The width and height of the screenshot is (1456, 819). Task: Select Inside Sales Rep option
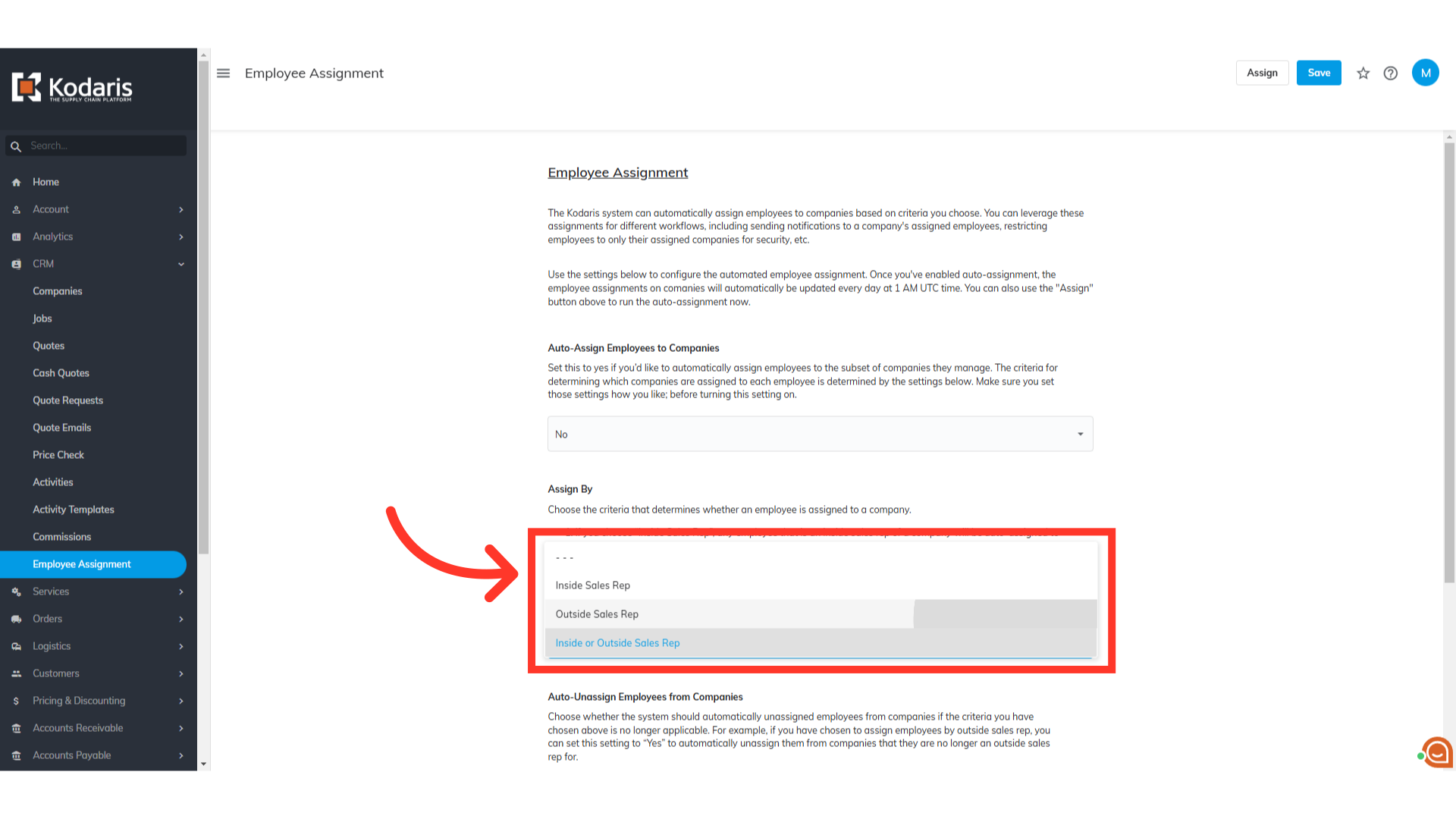pyautogui.click(x=821, y=585)
